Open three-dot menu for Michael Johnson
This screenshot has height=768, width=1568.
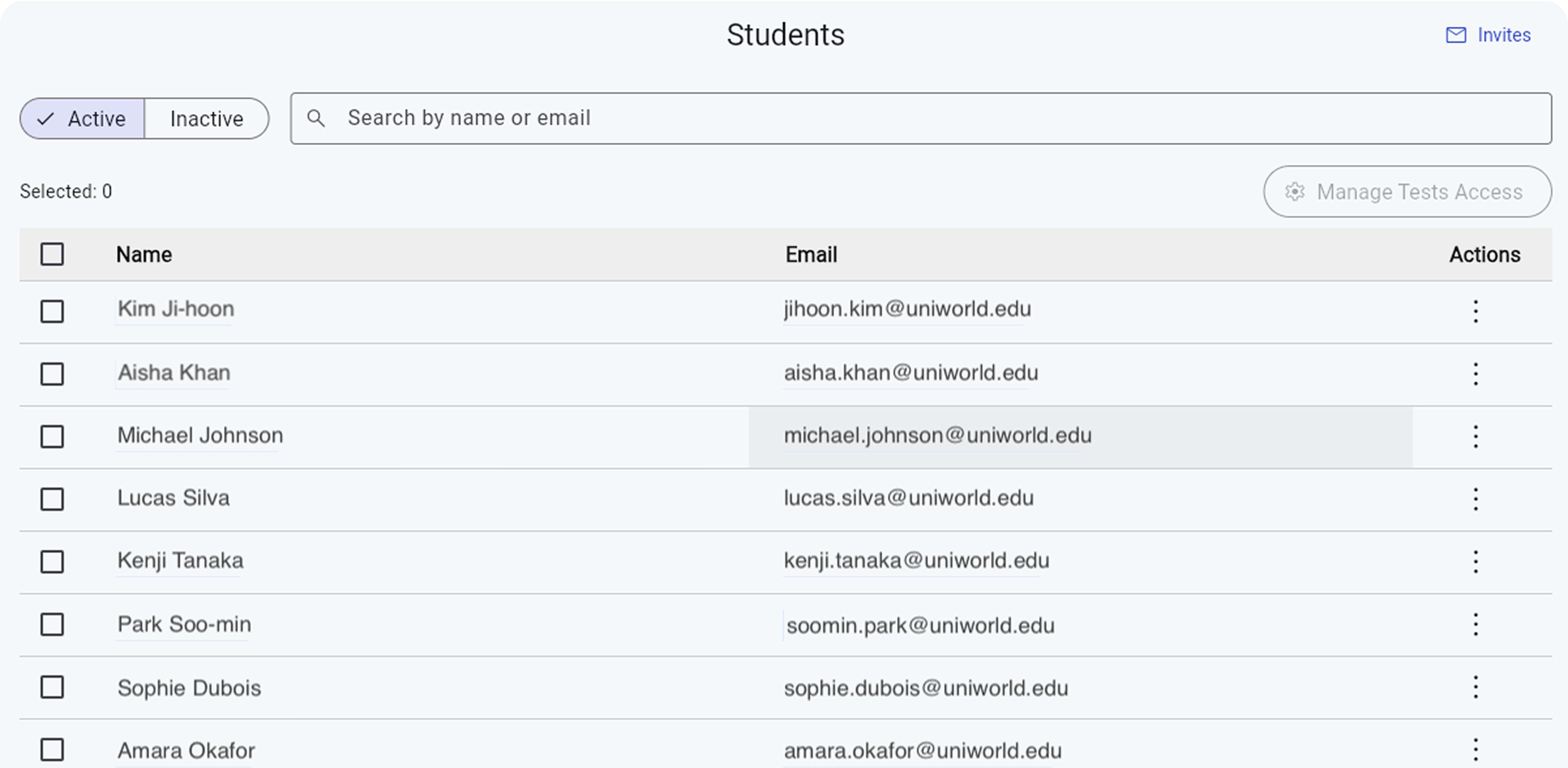[x=1475, y=437]
